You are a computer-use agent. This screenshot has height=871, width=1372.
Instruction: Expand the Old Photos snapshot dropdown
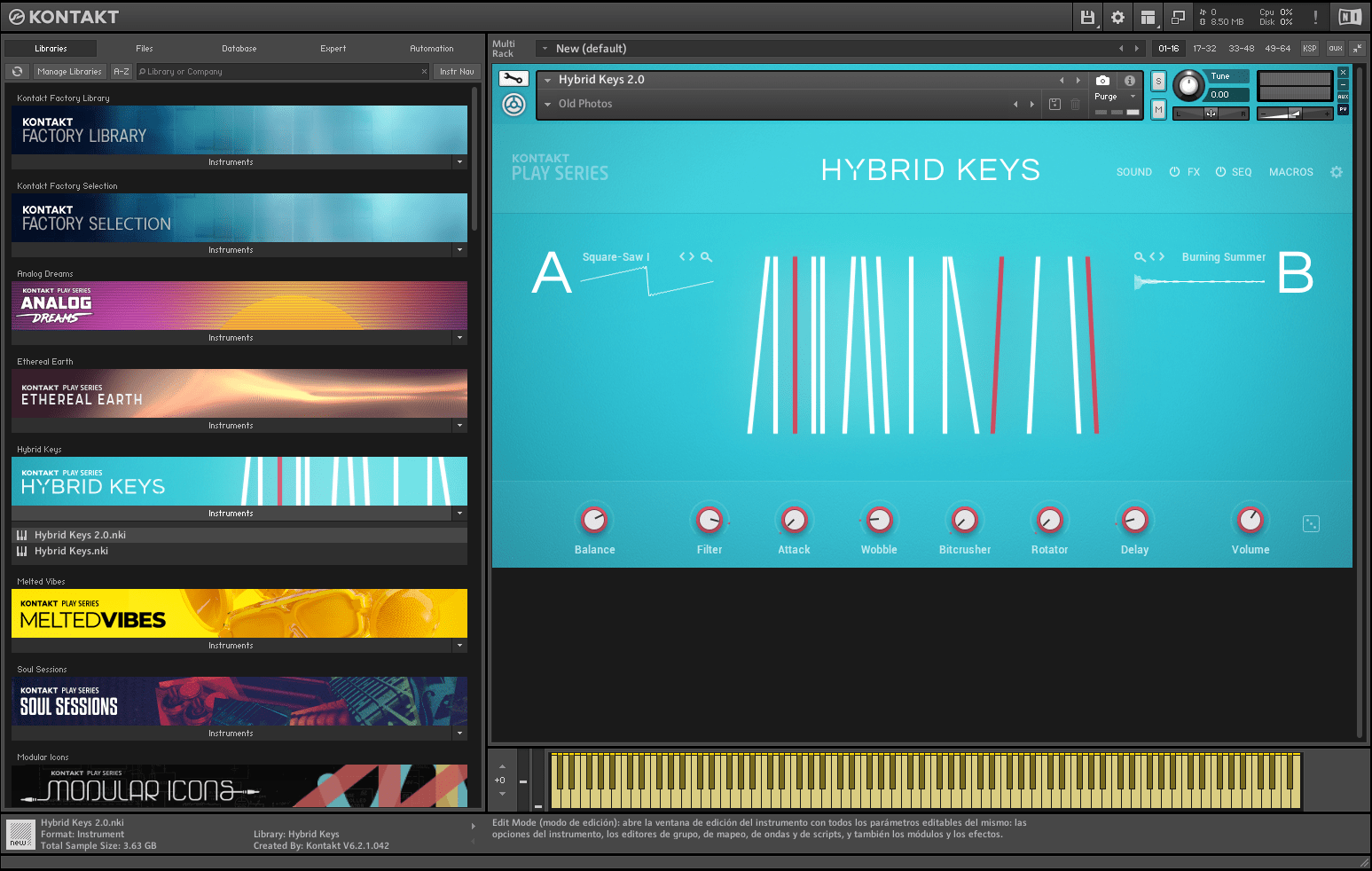(548, 105)
